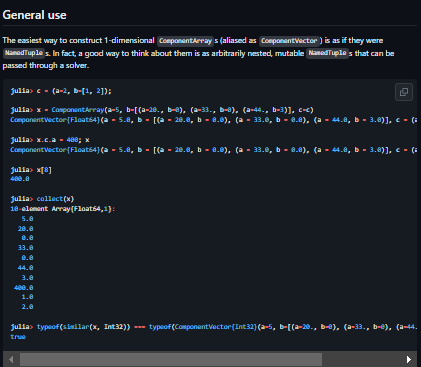This screenshot has height=367, width=421.
Task: Click the '10-element Array{Float64,1}:' output line
Action: (x=63, y=209)
